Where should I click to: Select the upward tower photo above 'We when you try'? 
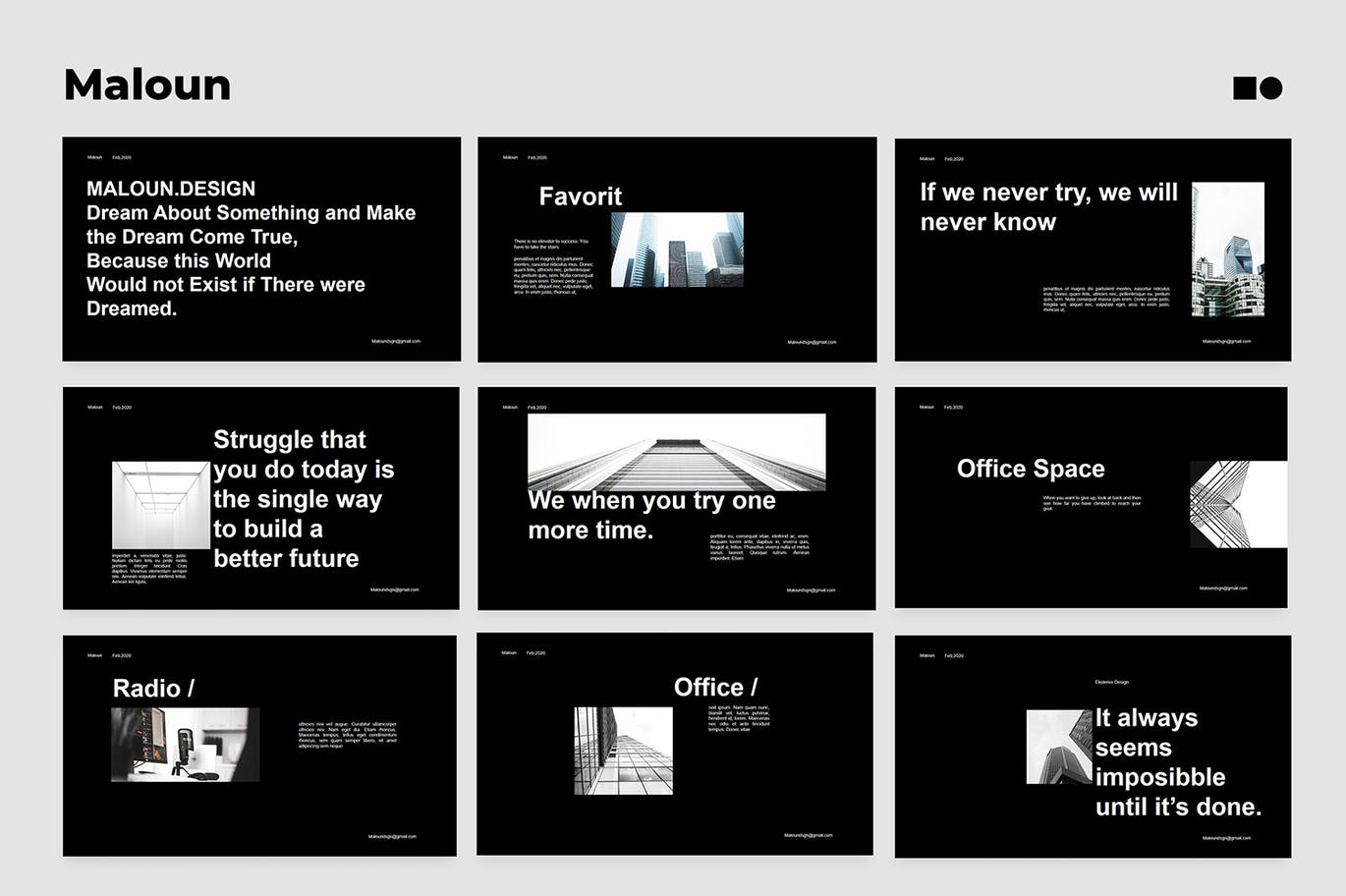(676, 451)
